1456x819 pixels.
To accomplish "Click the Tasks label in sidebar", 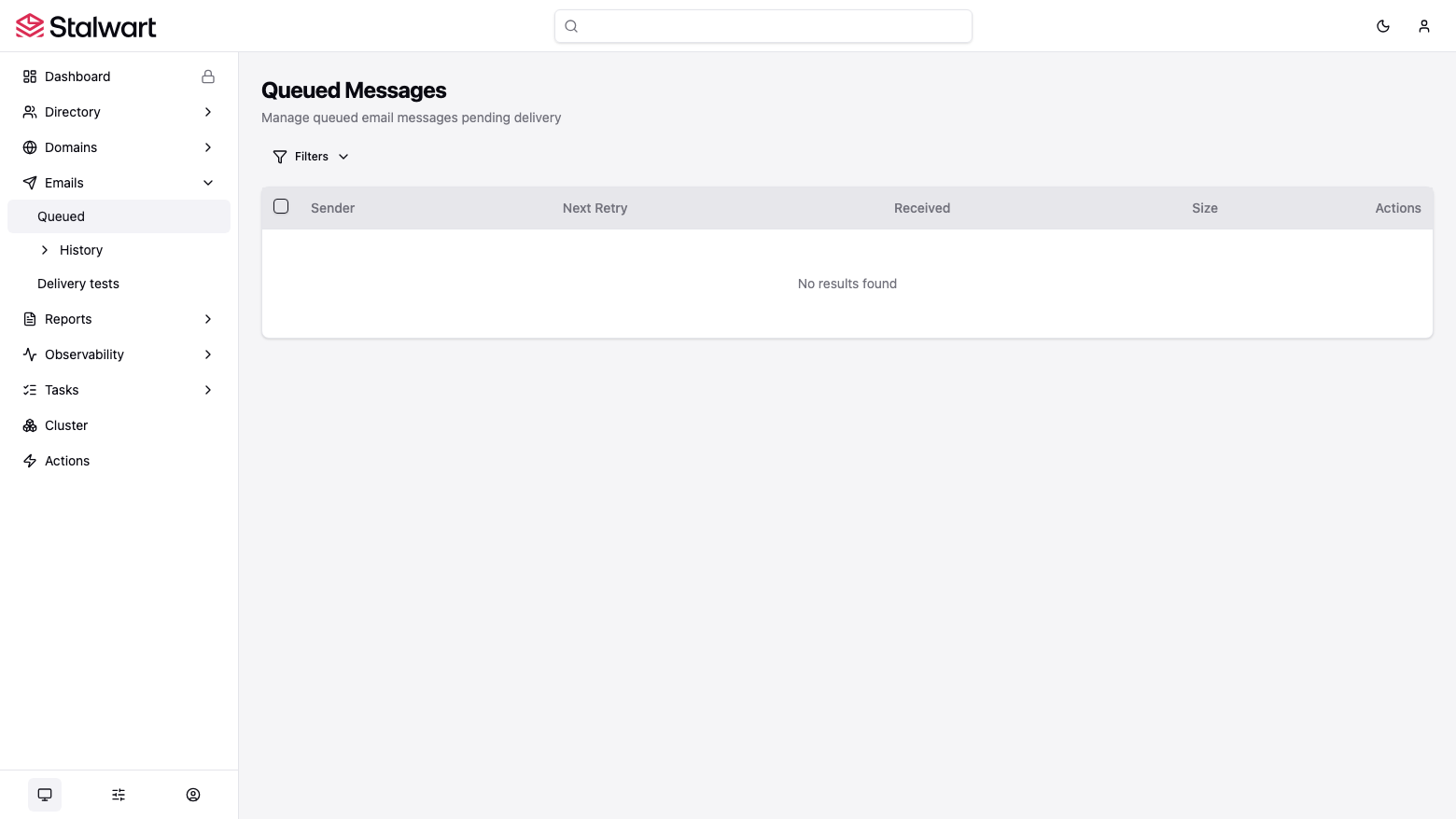I will (x=62, y=390).
